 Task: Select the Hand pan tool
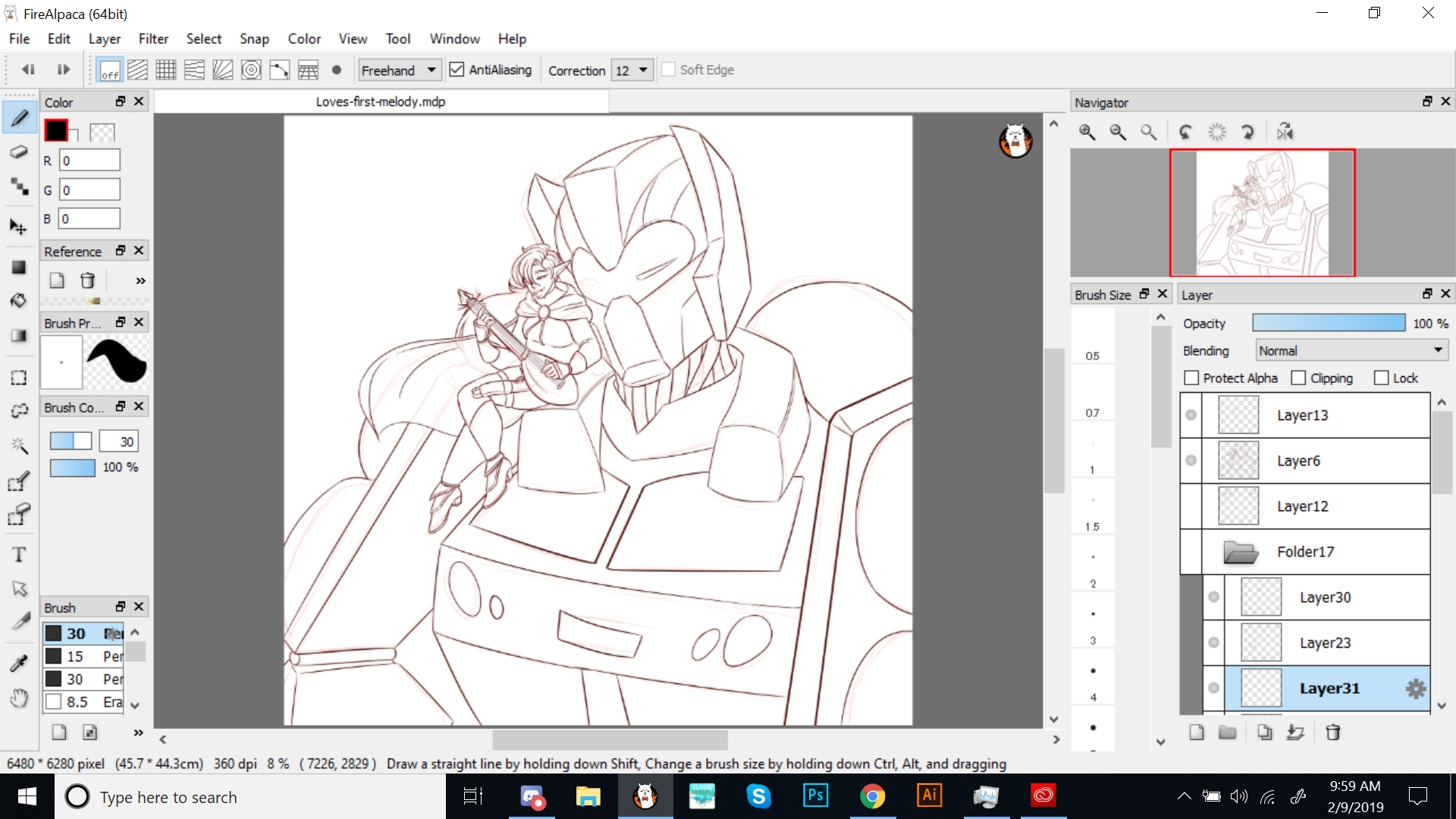pos(19,698)
